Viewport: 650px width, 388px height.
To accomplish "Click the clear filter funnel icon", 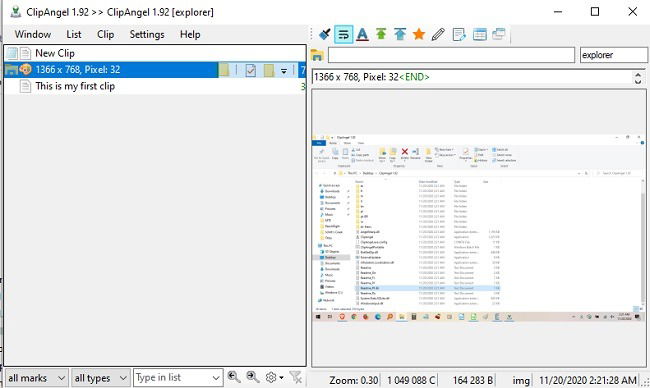I will (296, 377).
